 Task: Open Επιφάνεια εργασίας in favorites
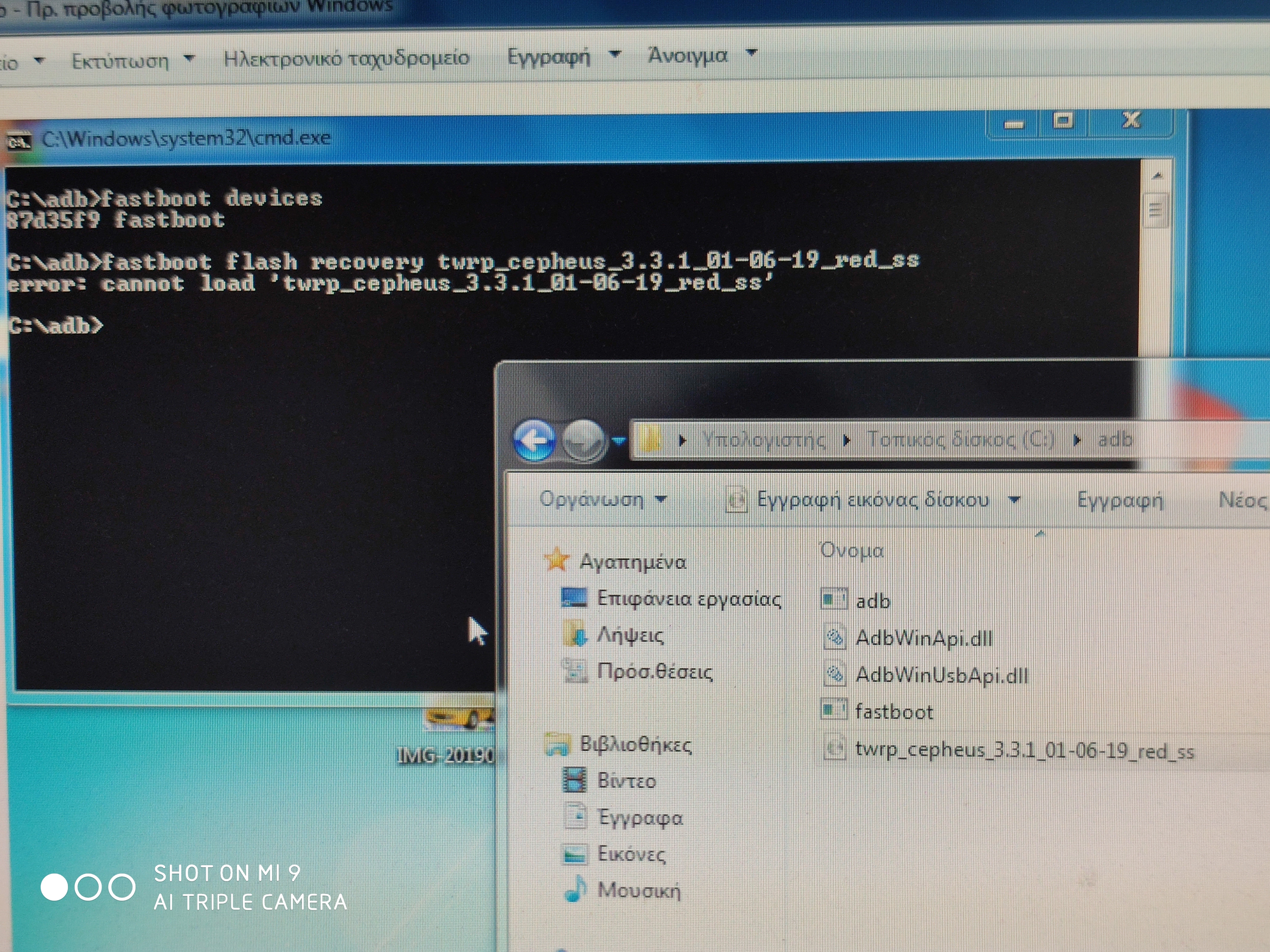tap(688, 598)
